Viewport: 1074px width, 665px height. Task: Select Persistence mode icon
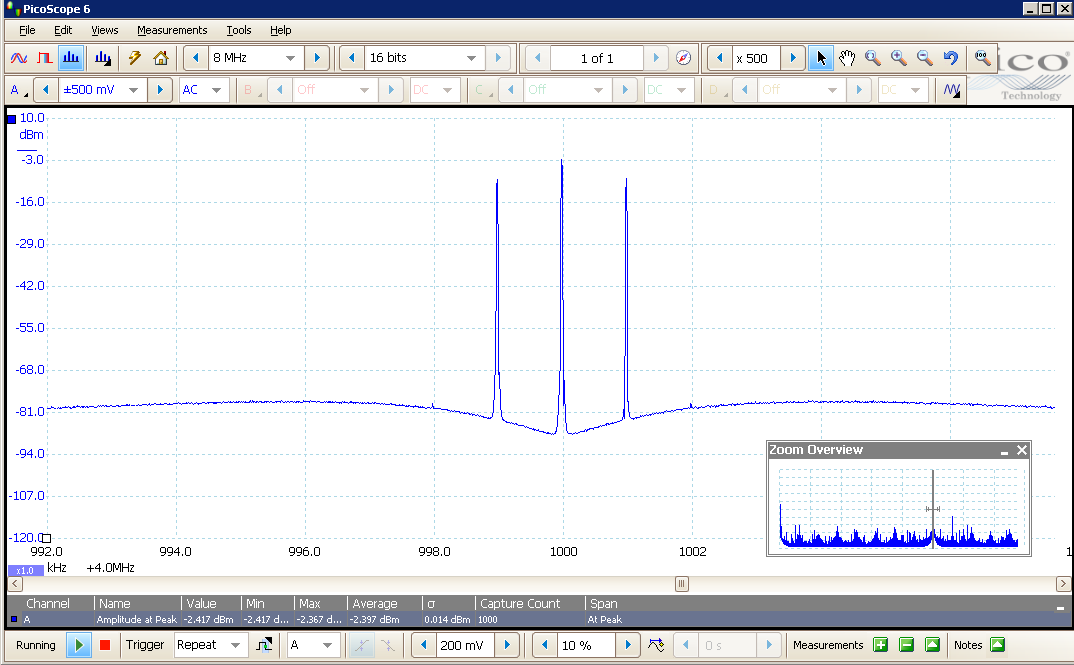[x=44, y=58]
